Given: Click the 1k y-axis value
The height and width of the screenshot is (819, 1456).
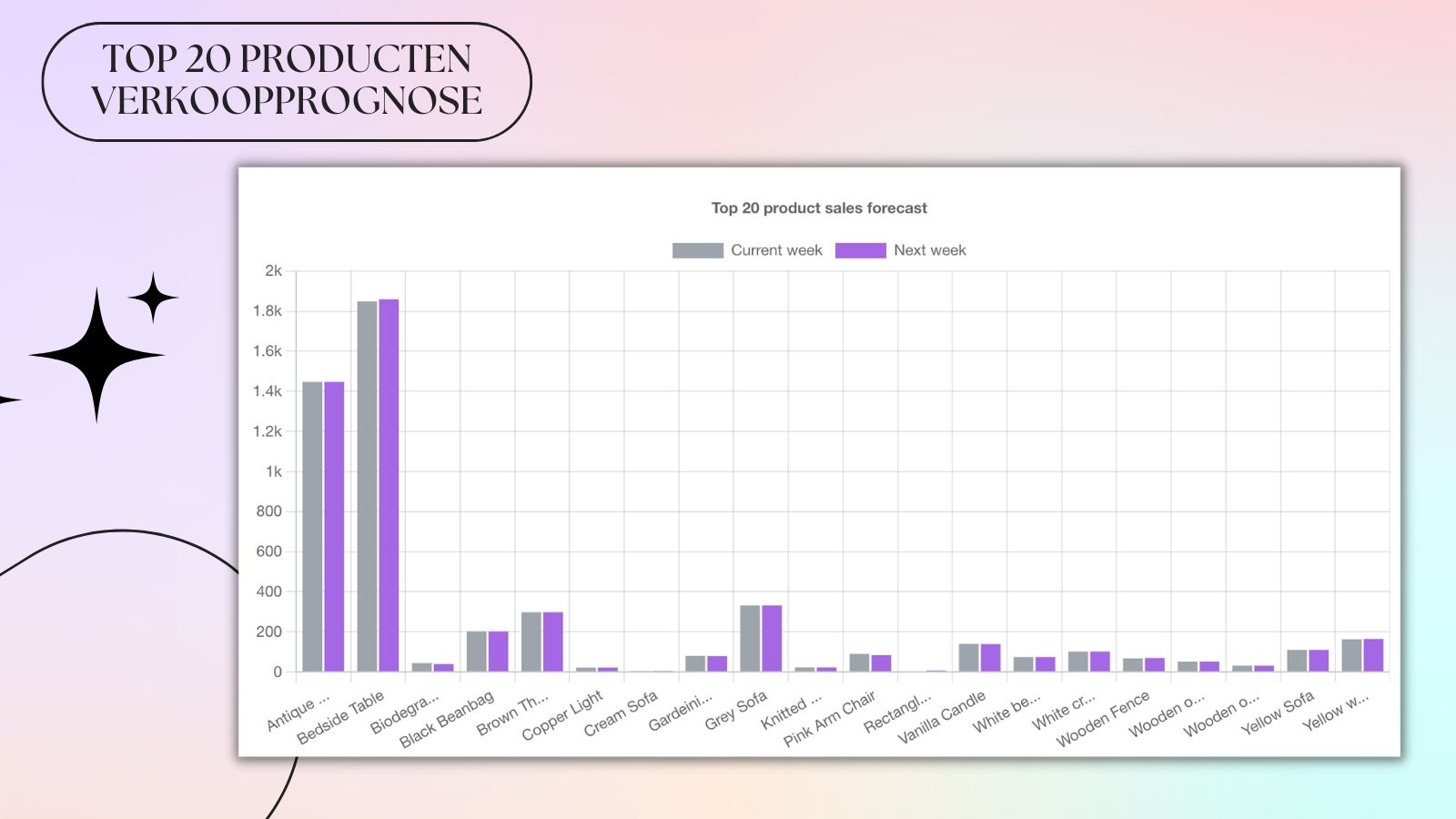Looking at the screenshot, I should point(274,471).
